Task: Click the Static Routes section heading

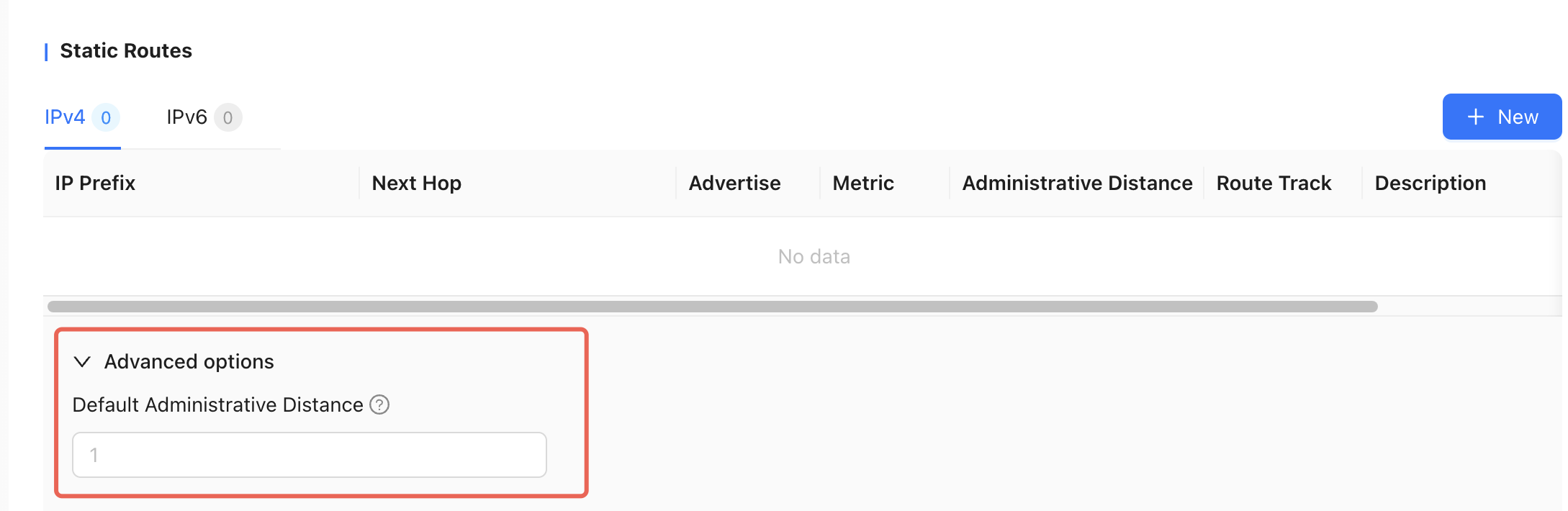Action: point(126,50)
